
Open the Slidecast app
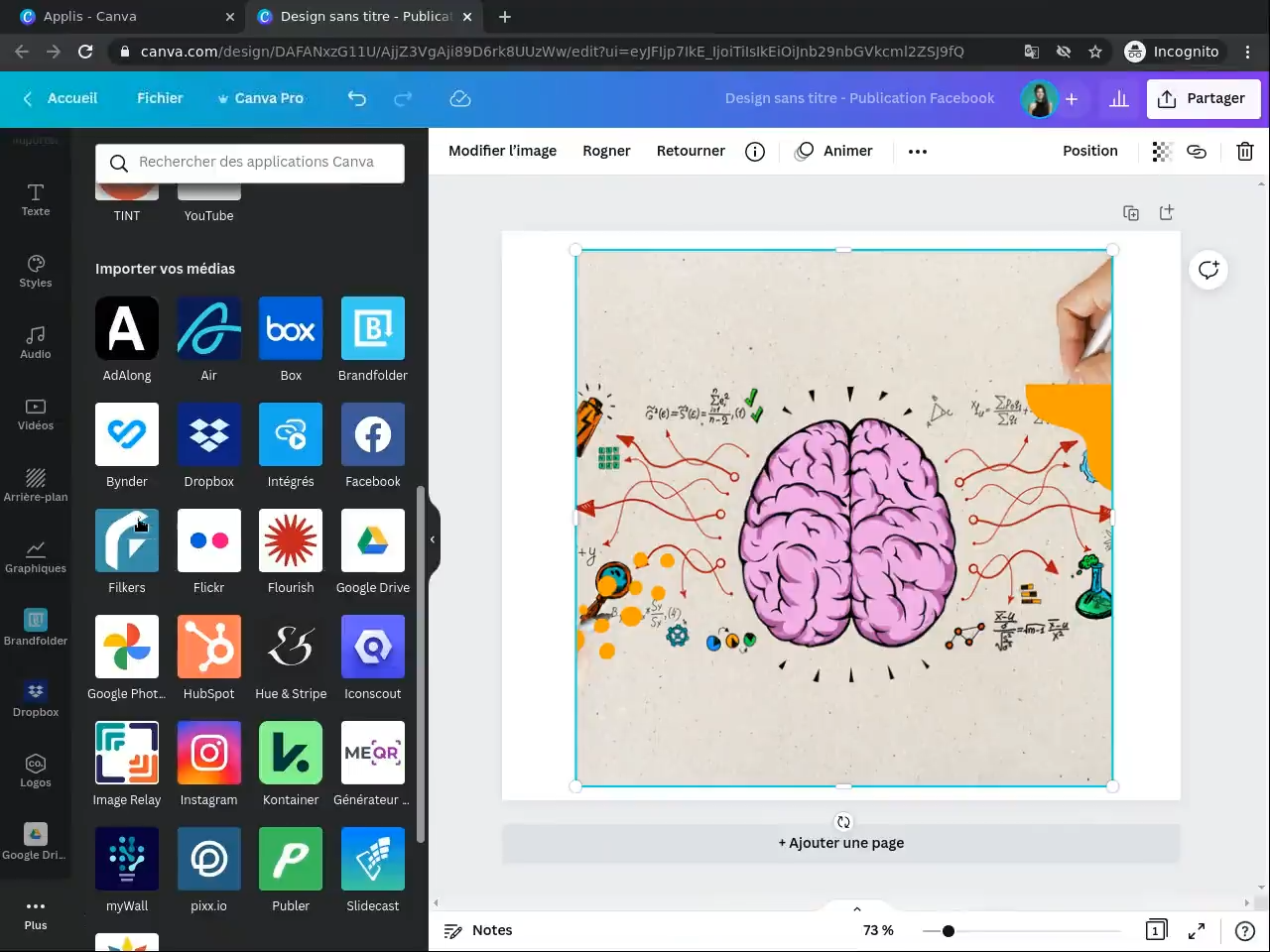point(373,859)
